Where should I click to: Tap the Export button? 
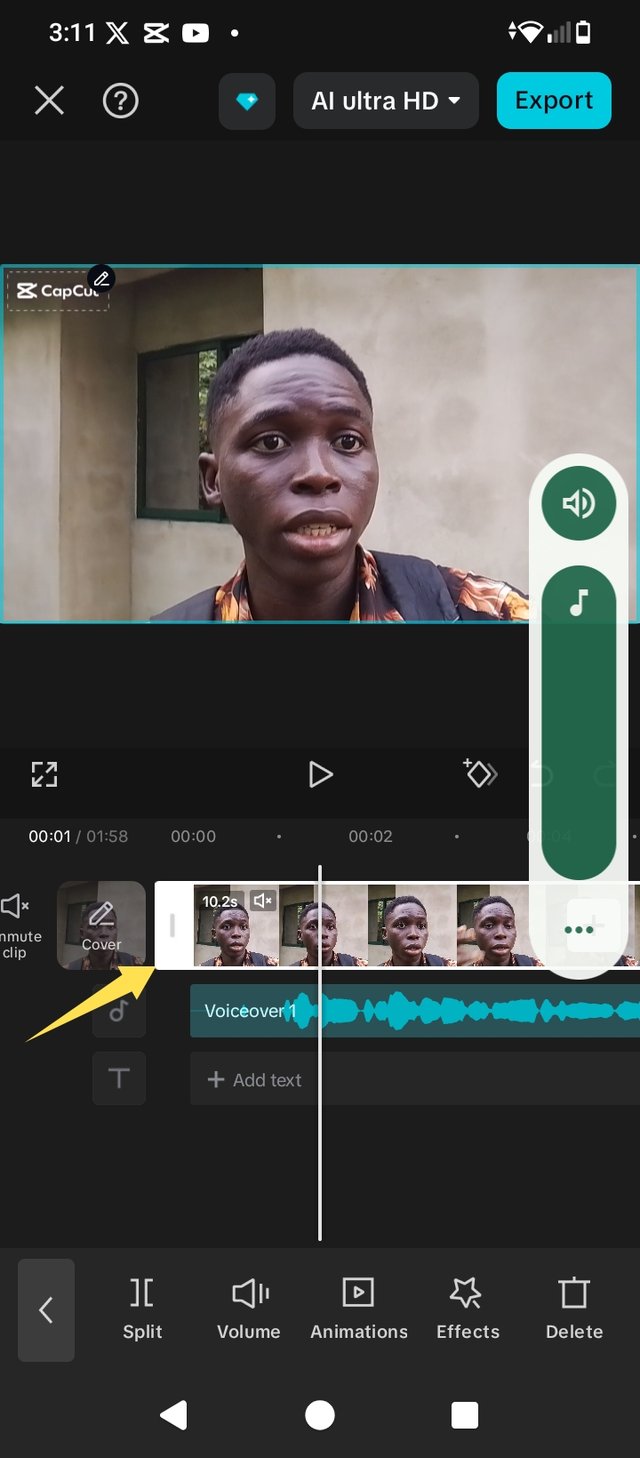[x=554, y=100]
